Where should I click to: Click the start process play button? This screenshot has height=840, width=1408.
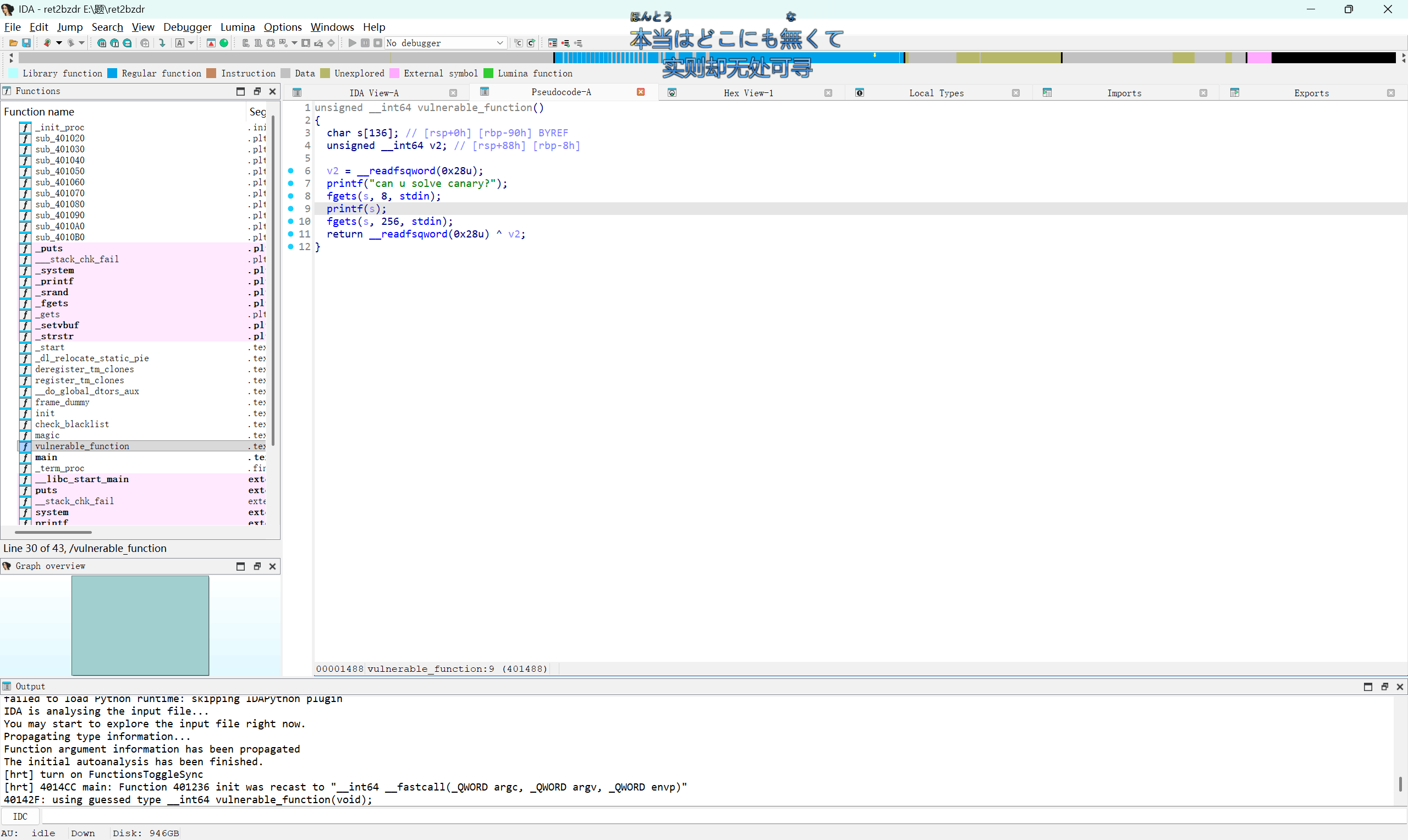[x=352, y=43]
